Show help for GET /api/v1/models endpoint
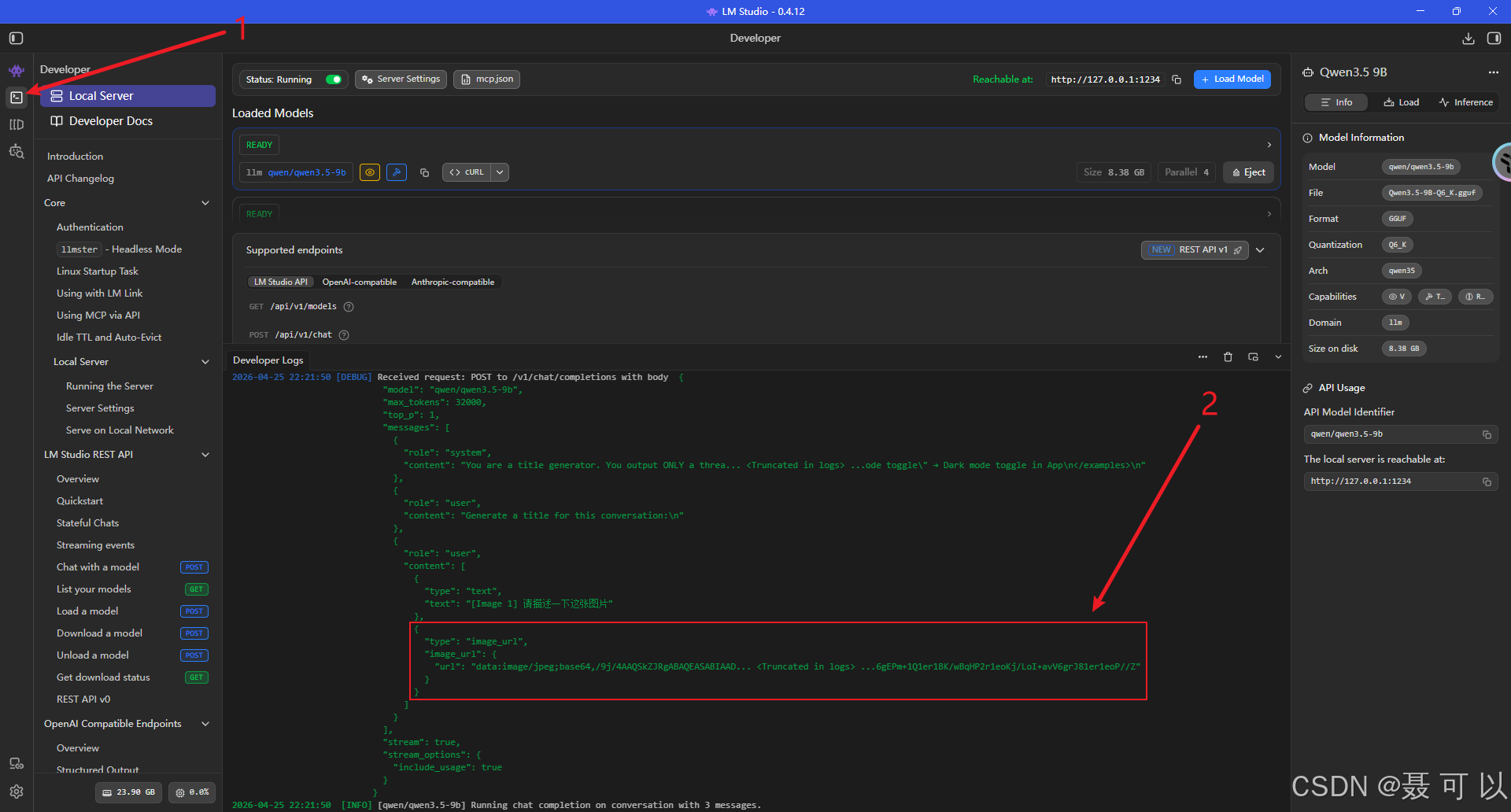This screenshot has width=1511, height=812. (x=349, y=307)
